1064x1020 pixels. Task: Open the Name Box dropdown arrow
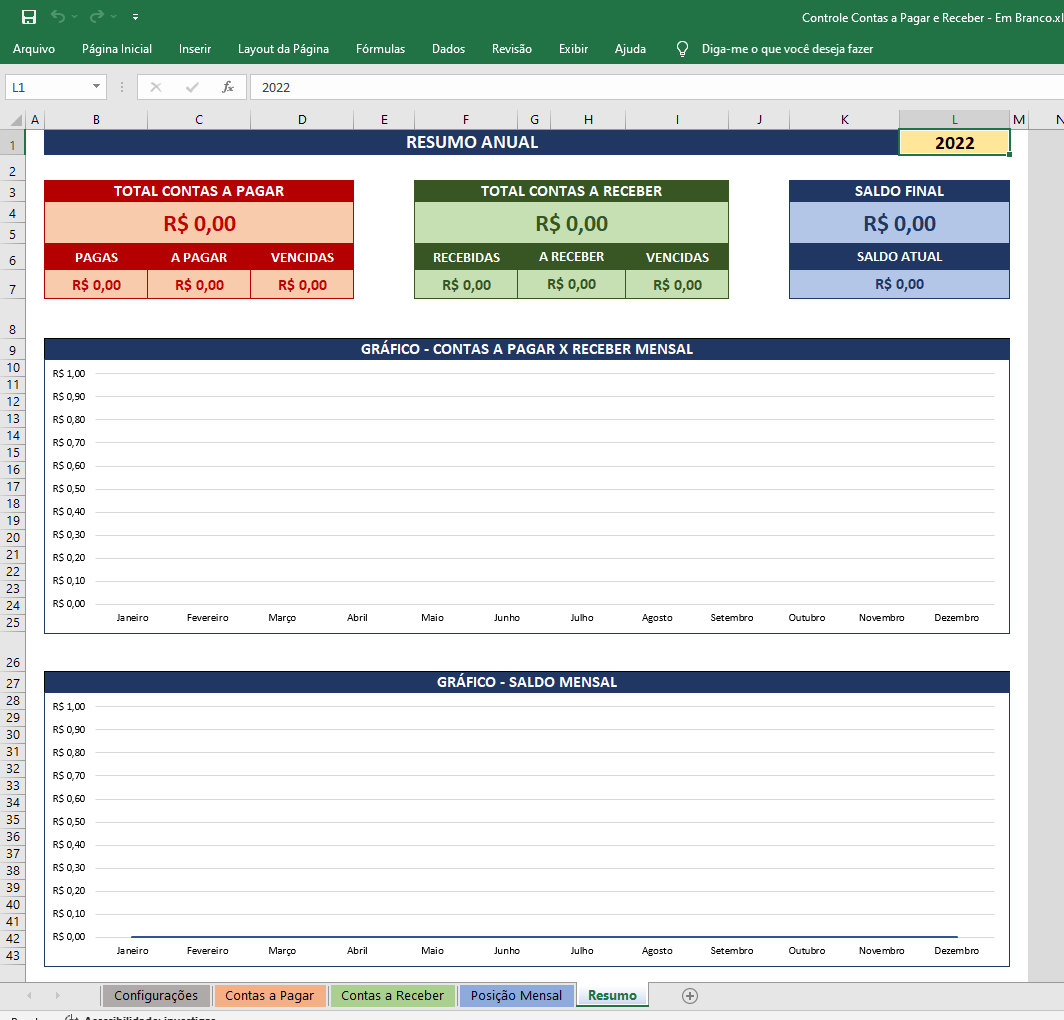(96, 87)
